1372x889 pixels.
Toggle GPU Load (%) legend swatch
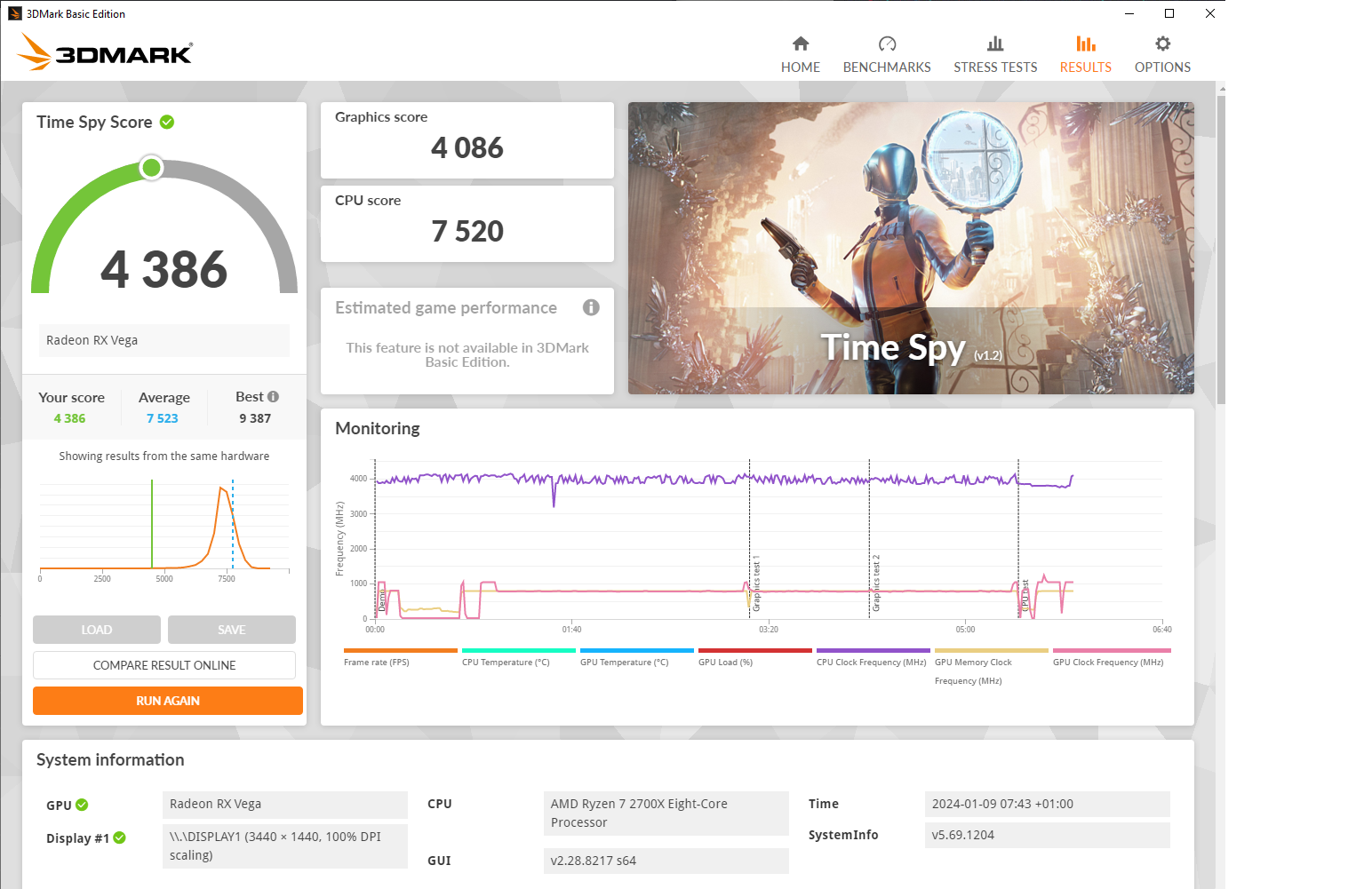[754, 651]
